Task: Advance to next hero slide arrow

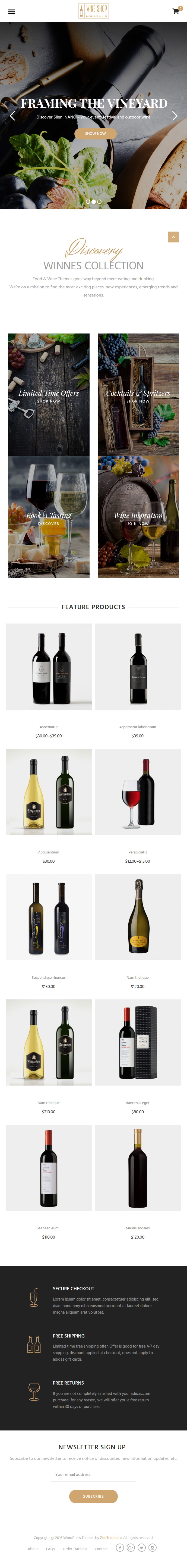Action: tap(175, 116)
